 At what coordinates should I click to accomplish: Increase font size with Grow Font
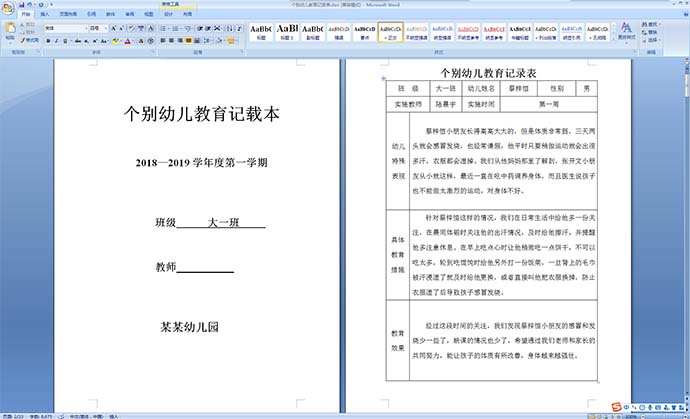click(x=114, y=28)
